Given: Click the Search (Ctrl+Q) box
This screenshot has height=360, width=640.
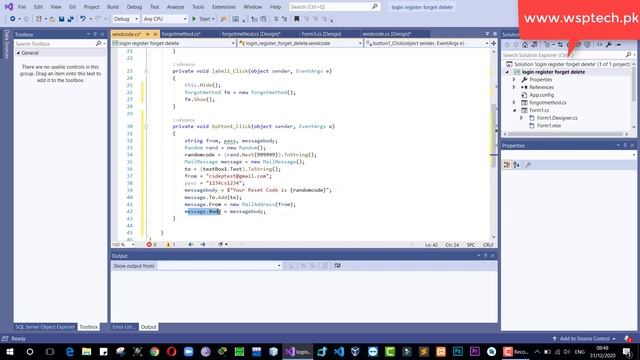Looking at the screenshot, I should (334, 7).
